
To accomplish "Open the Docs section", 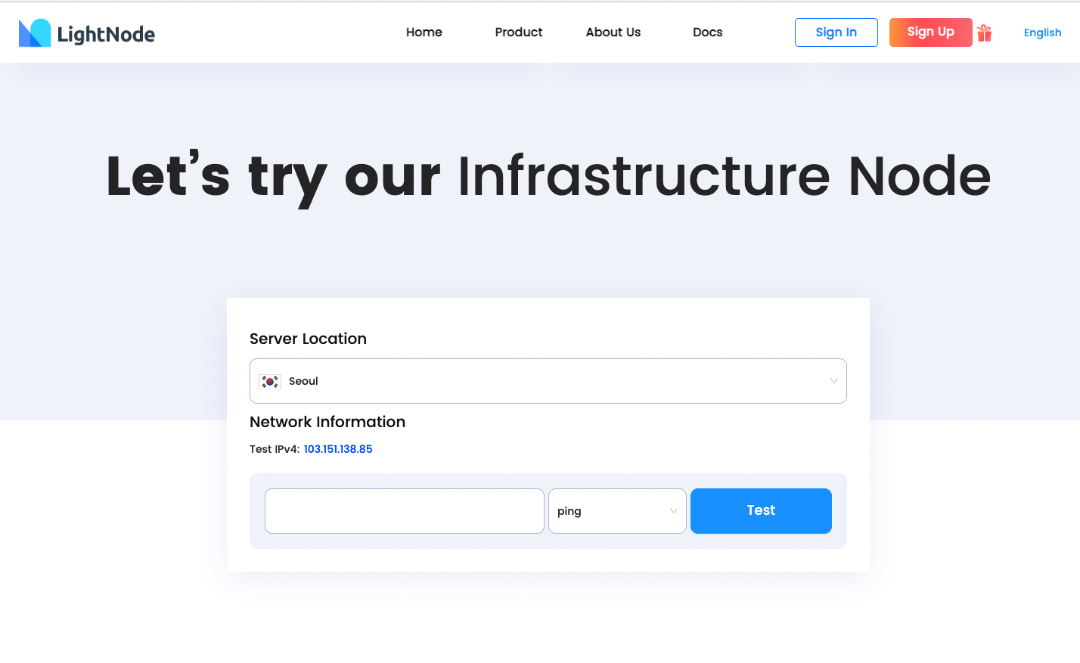I will pyautogui.click(x=707, y=31).
